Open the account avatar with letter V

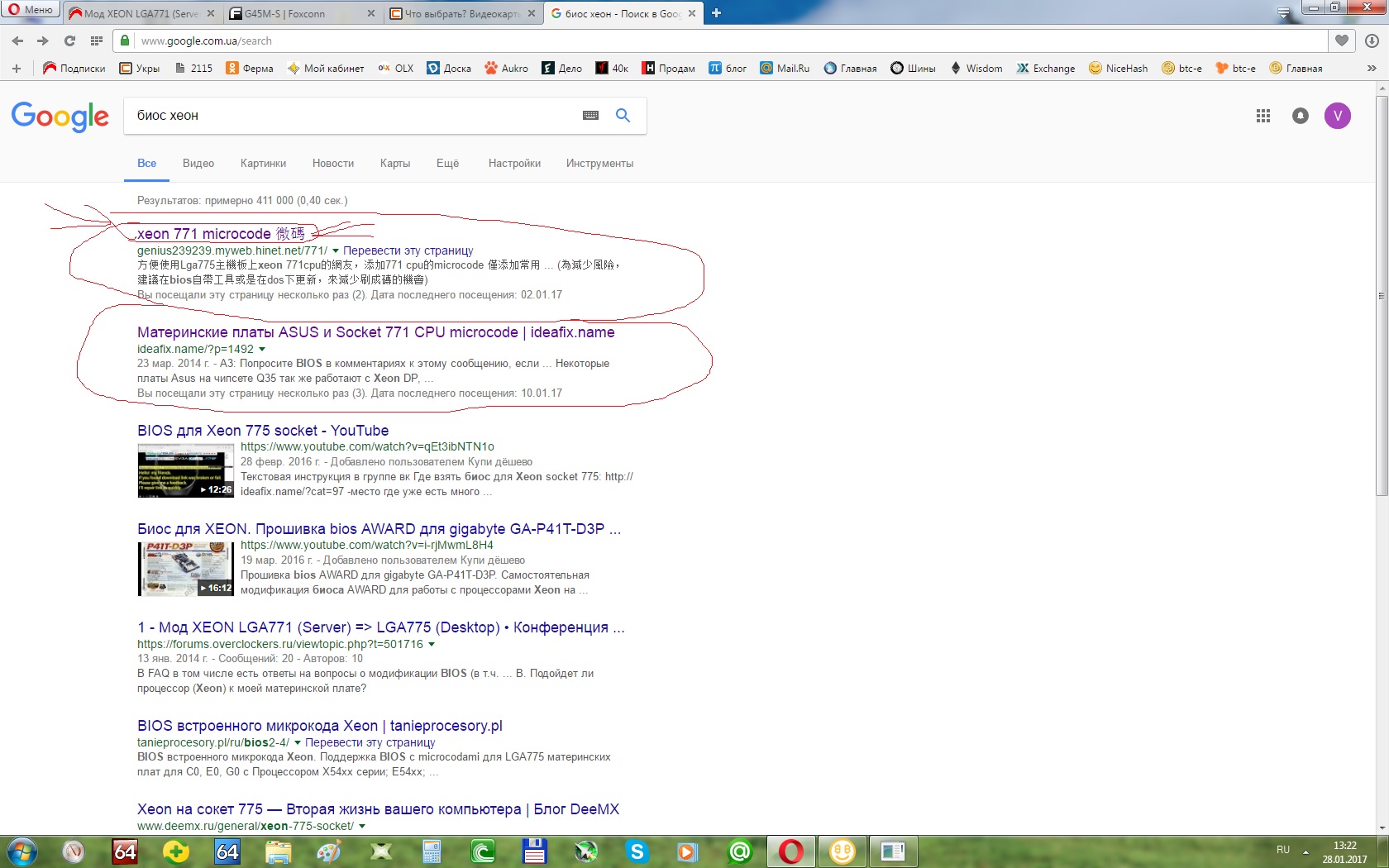click(1338, 116)
